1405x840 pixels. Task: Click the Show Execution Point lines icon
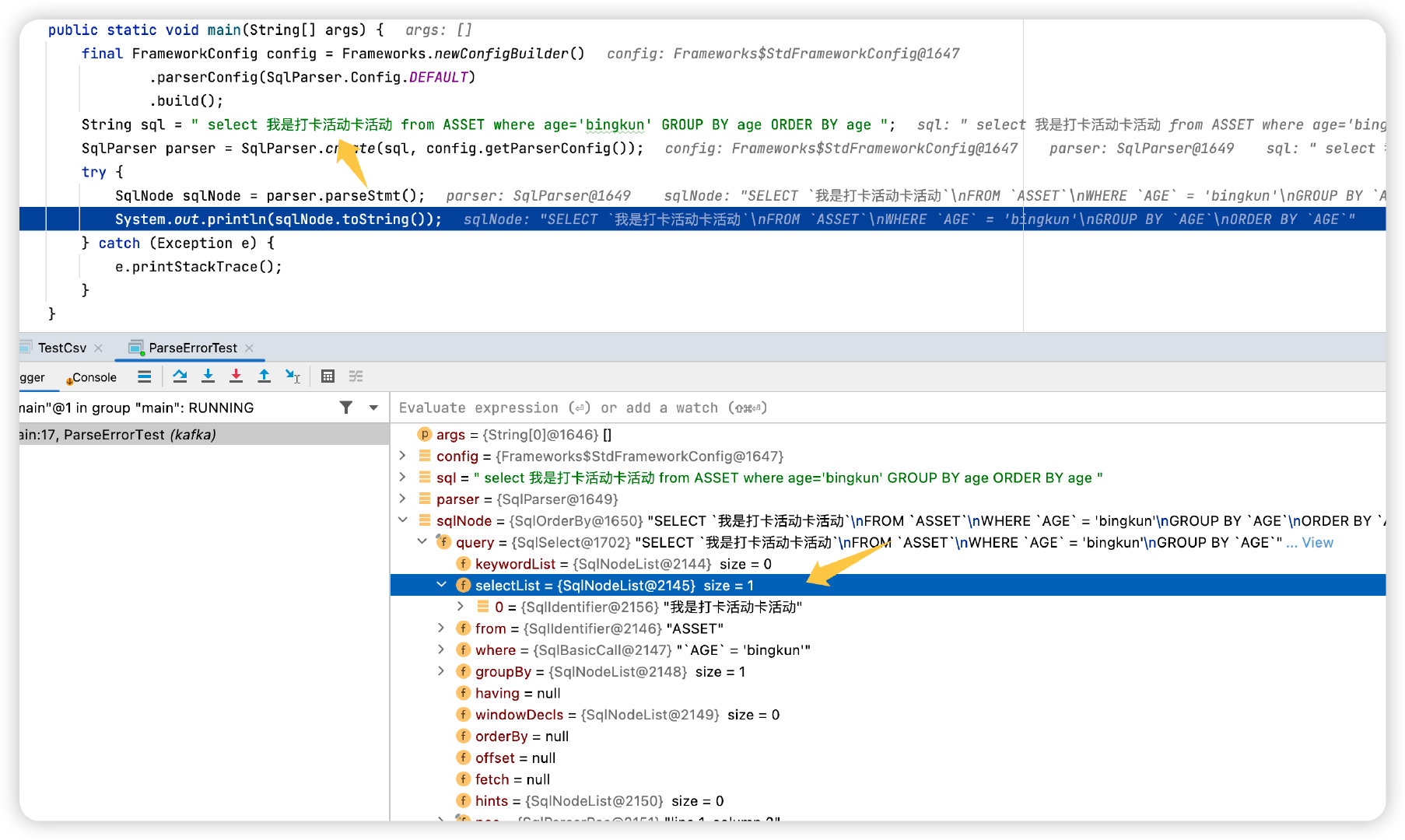pos(144,376)
